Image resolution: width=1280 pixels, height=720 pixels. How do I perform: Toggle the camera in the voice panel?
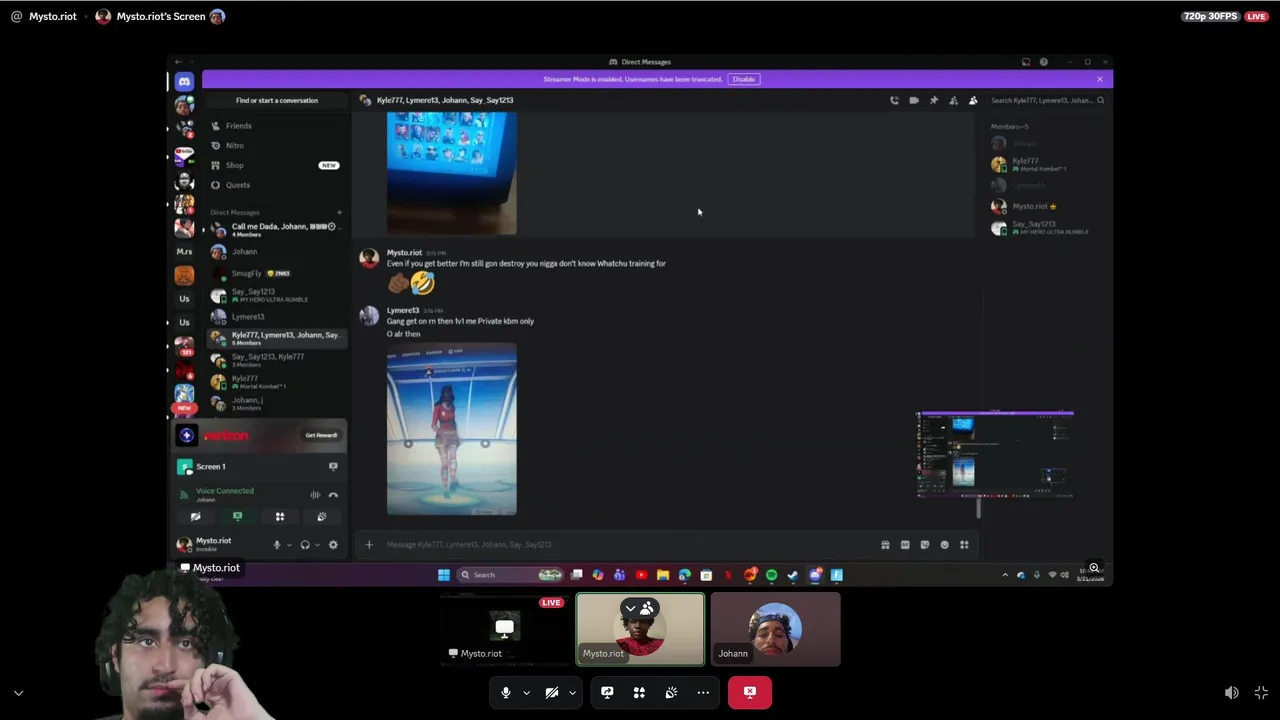click(x=195, y=517)
